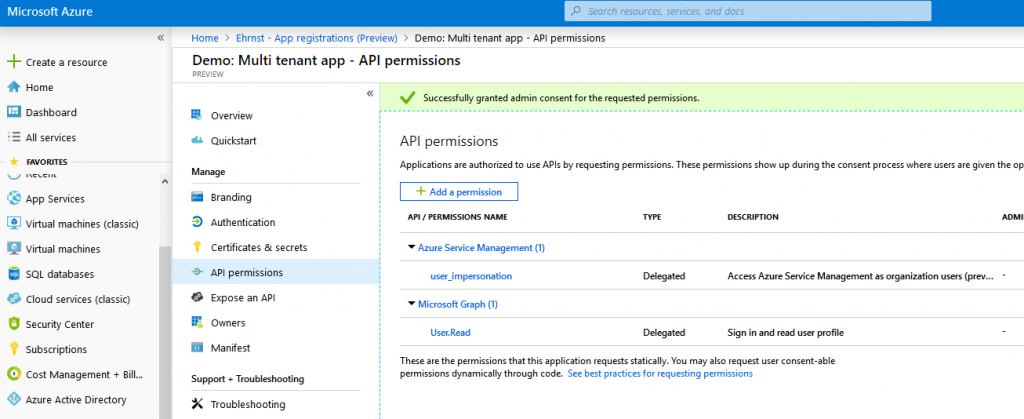The image size is (1024, 419).
Task: Click the Manifest icon
Action: tap(197, 348)
